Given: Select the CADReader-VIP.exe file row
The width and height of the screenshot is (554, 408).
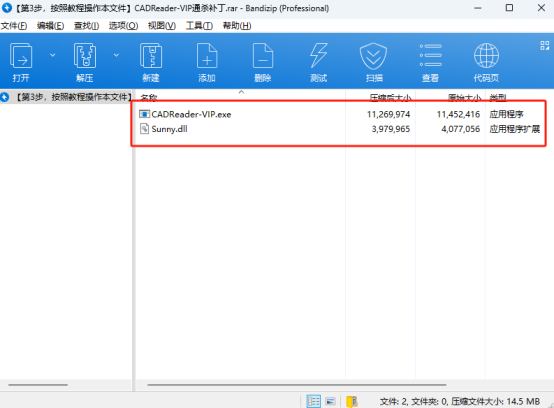Looking at the screenshot, I should [340, 114].
